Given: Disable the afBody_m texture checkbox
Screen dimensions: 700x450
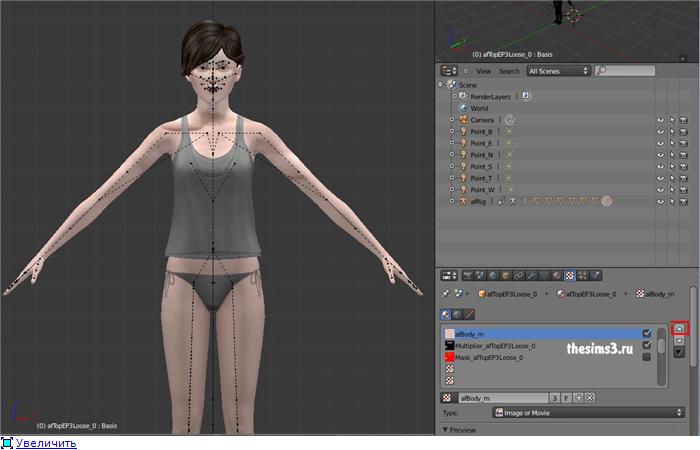Looking at the screenshot, I should [647, 333].
